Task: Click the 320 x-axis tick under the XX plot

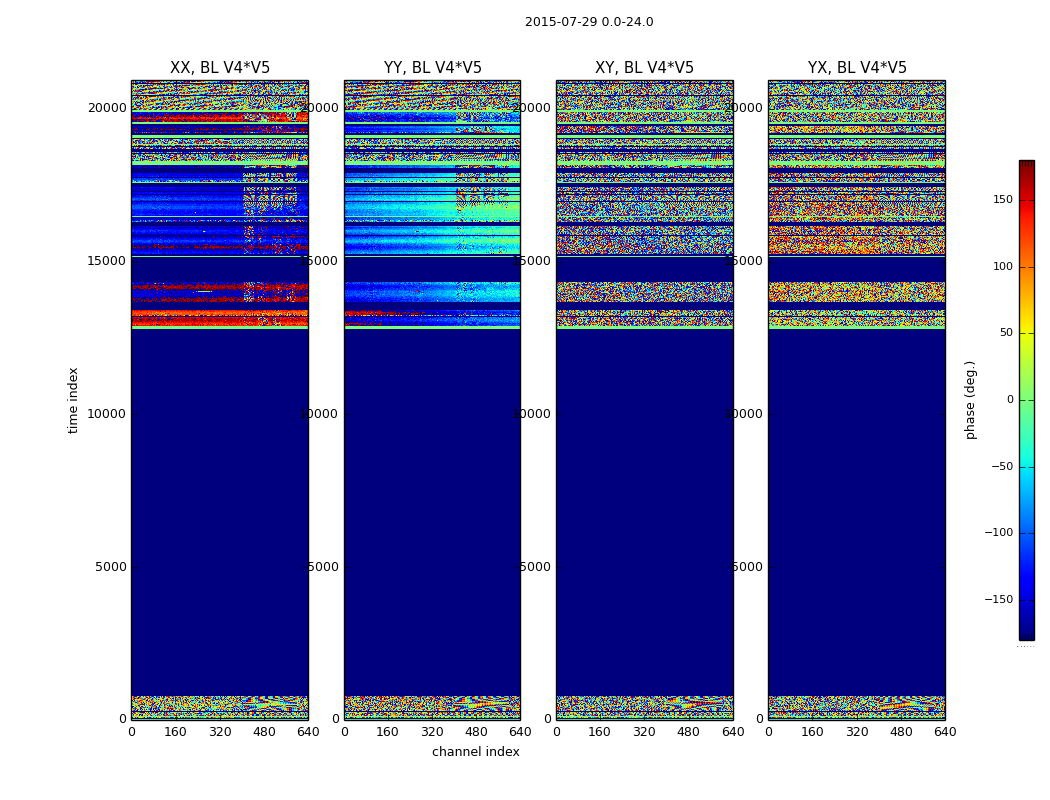Action: tap(220, 732)
